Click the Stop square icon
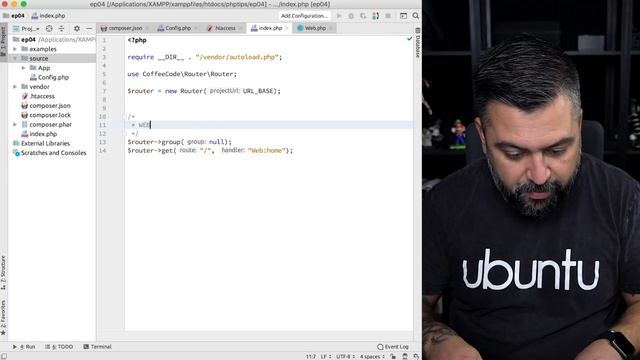 tap(388, 16)
